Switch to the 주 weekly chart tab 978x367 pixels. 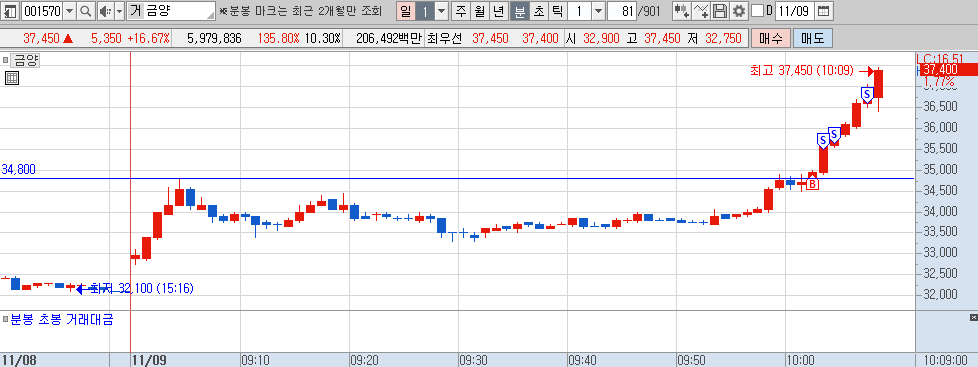461,11
